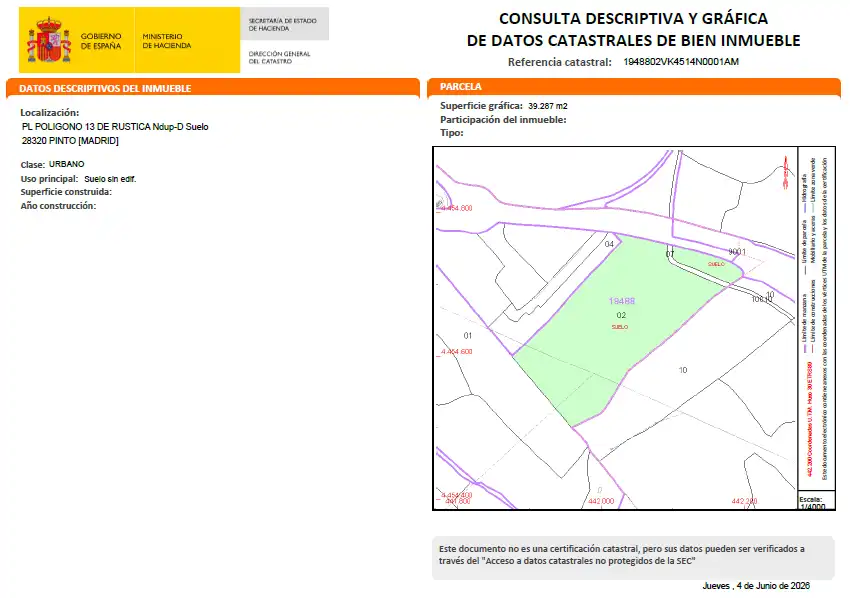Select the 'Suelo sin edif.' value
850x598 pixels.
[110, 179]
